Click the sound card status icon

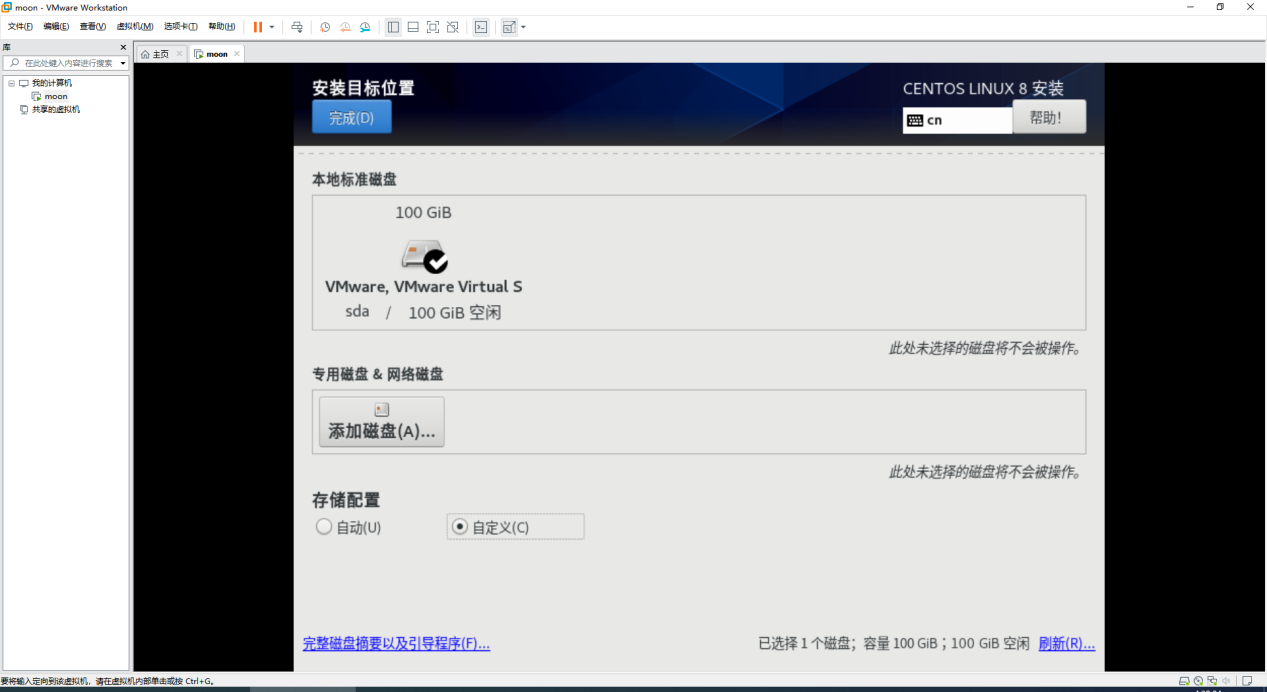[1226, 681]
